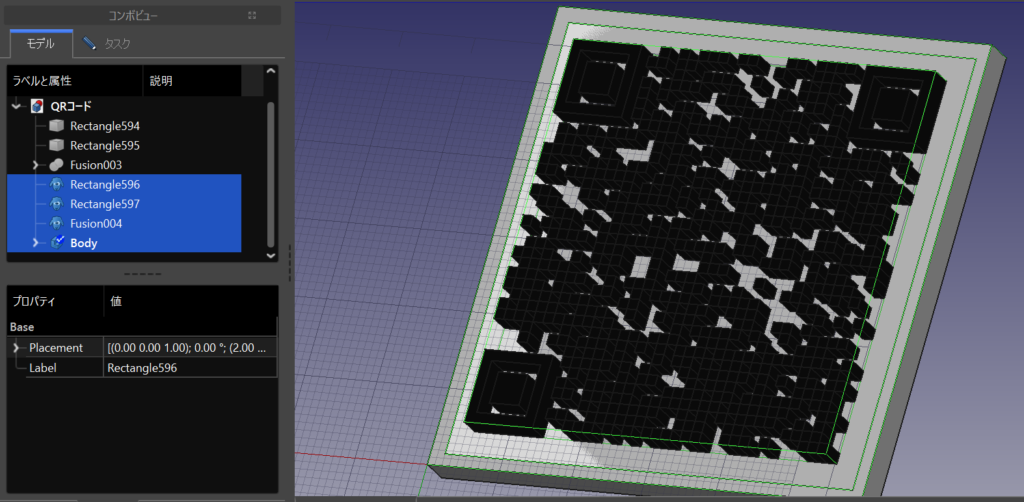Select Fusion003 in the model tree

pyautogui.click(x=96, y=165)
